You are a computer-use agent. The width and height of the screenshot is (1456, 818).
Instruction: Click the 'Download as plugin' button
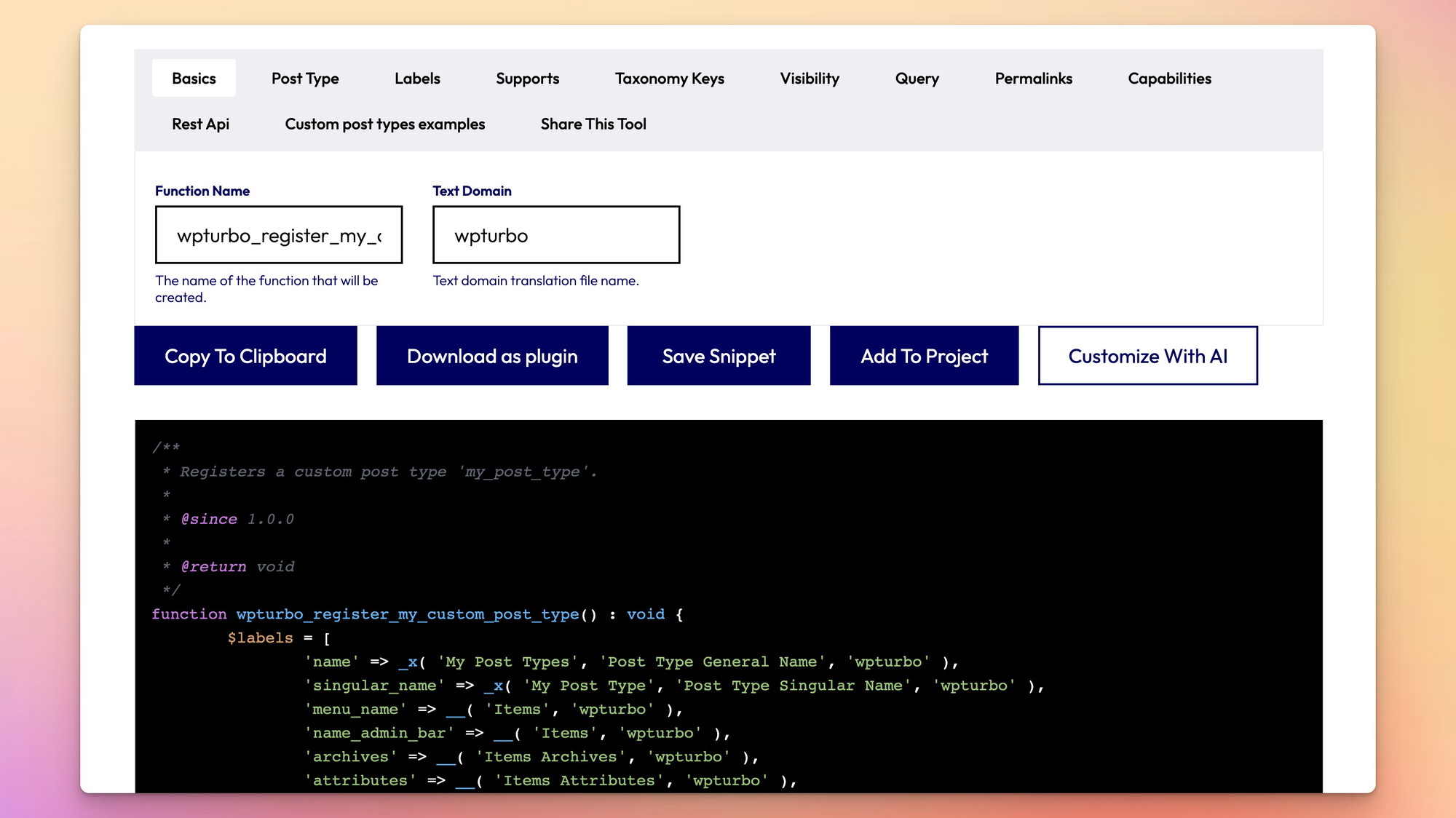tap(492, 355)
